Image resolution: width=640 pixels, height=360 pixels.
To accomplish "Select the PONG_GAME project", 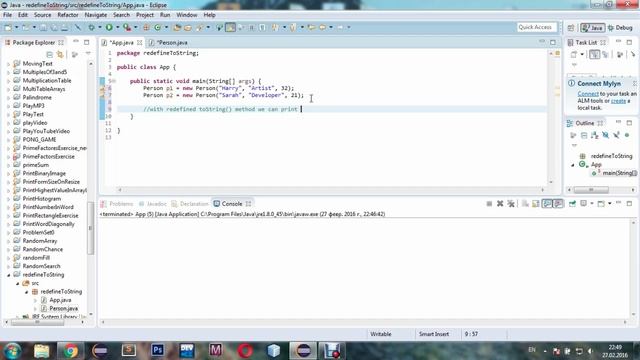I will click(39, 140).
